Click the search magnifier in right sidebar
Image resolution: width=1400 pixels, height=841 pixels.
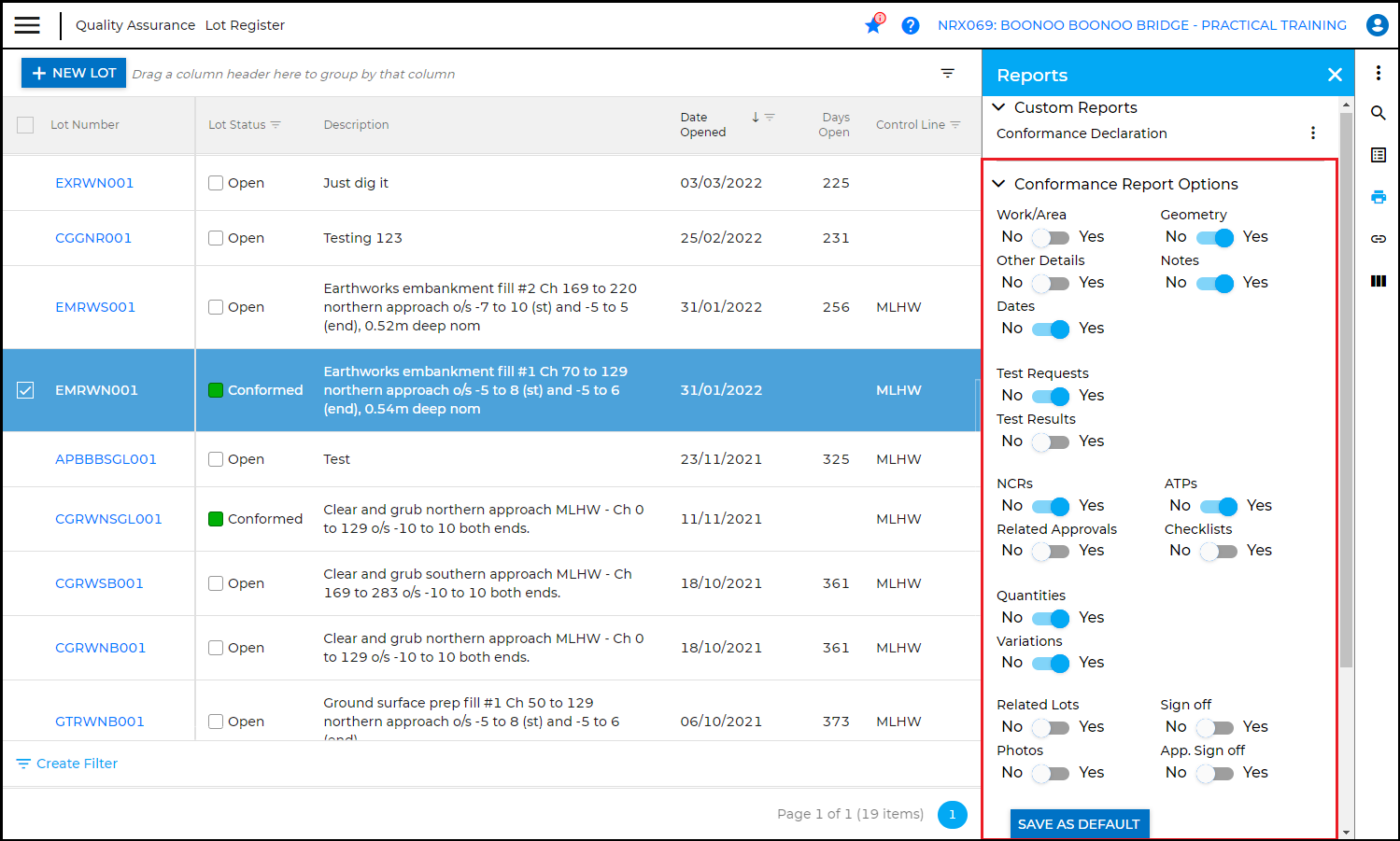pos(1378,113)
